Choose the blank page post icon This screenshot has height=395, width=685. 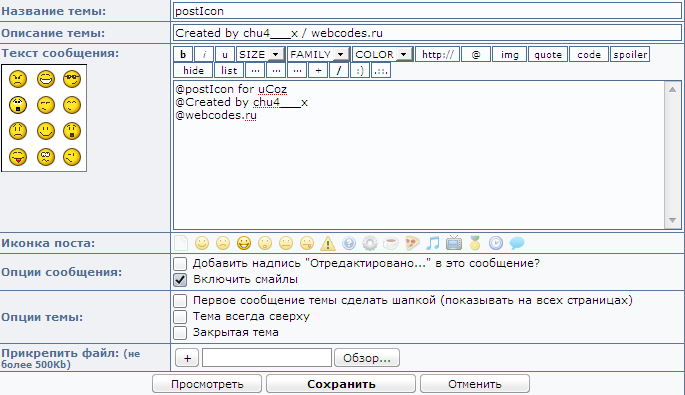(181, 243)
